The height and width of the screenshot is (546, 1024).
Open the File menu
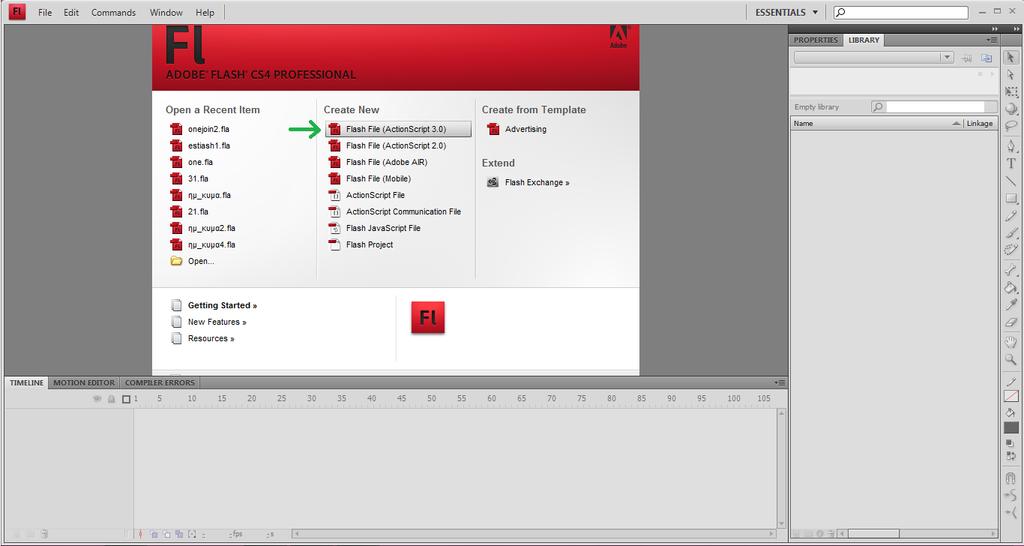click(44, 12)
